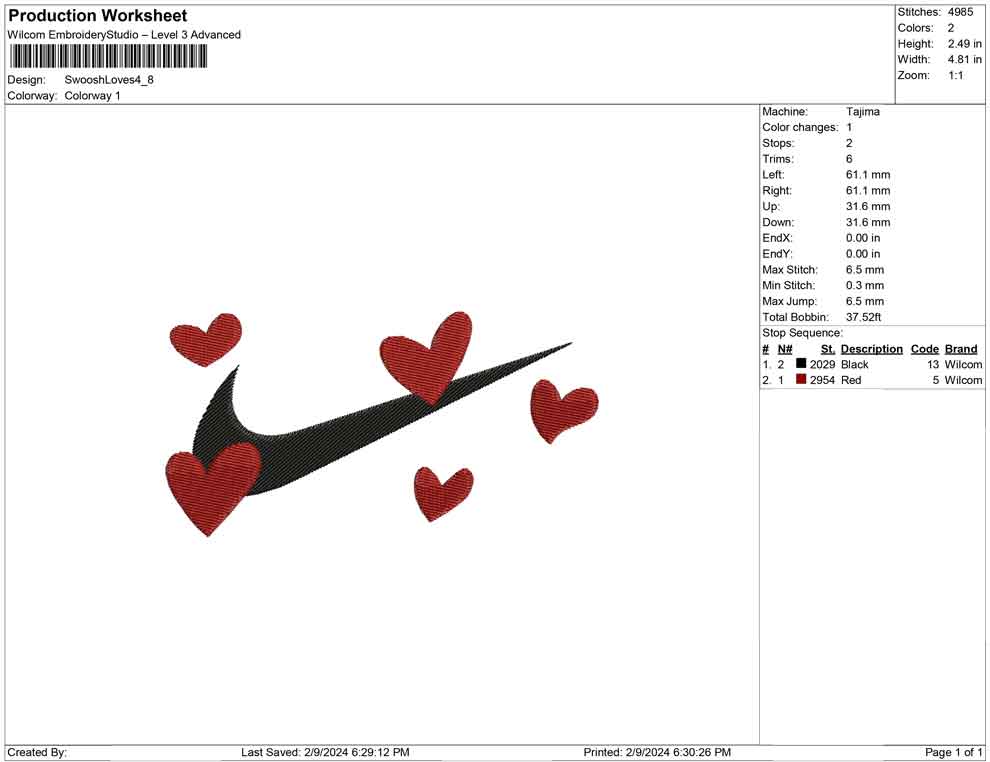Click the red thread color swatch
This screenshot has width=990, height=762.
(801, 379)
